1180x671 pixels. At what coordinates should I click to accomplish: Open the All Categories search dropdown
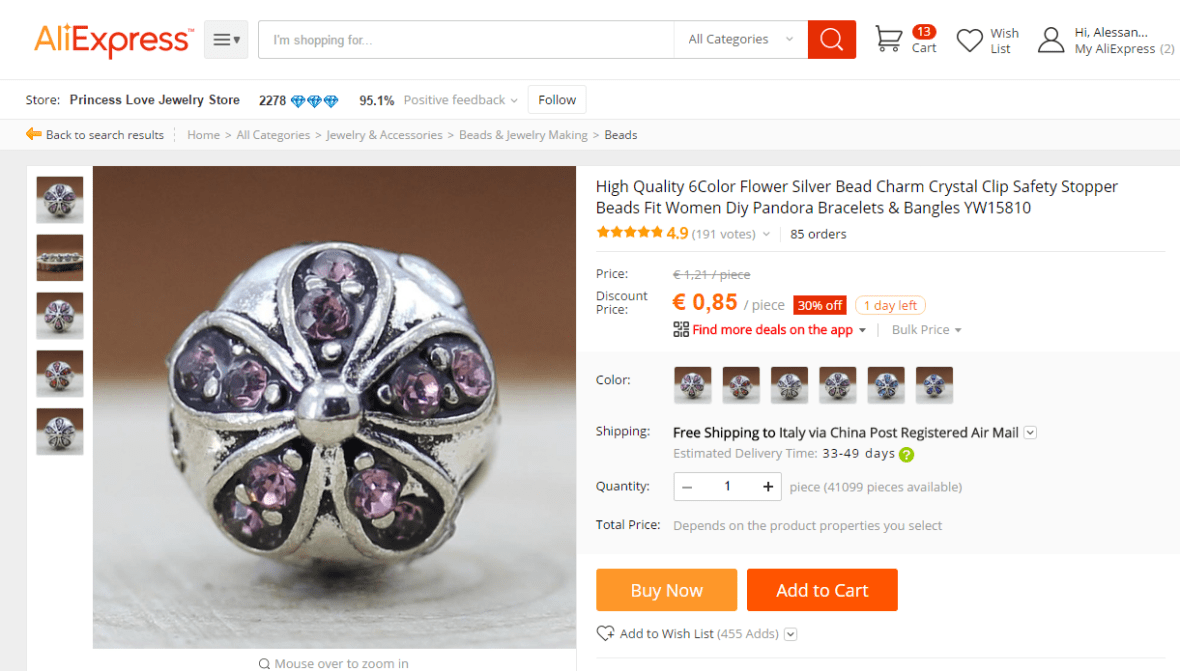(740, 40)
